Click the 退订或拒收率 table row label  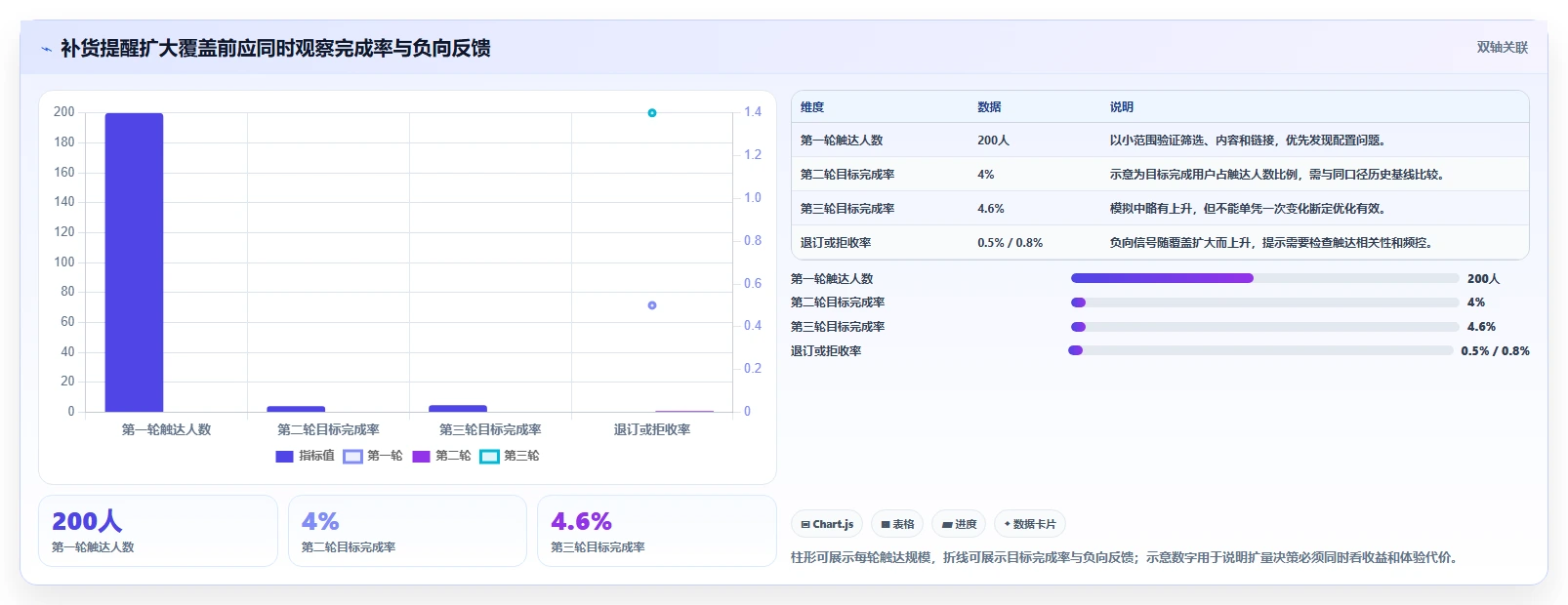pyautogui.click(x=836, y=243)
